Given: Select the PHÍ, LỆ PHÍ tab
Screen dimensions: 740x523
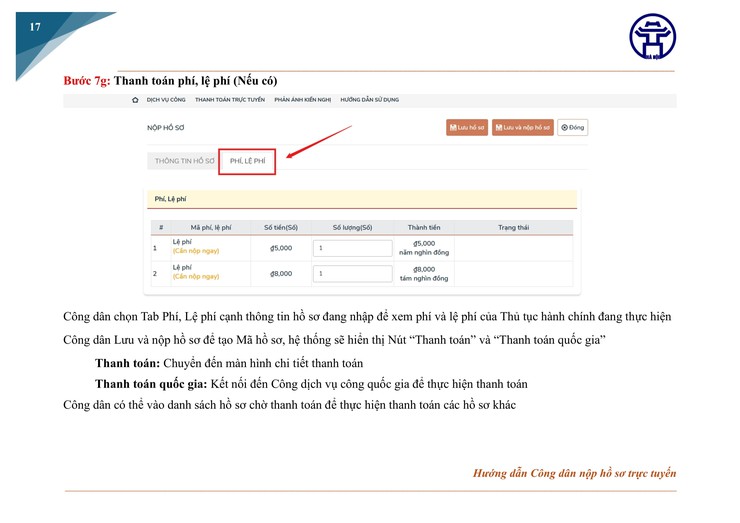Looking at the screenshot, I should (247, 161).
